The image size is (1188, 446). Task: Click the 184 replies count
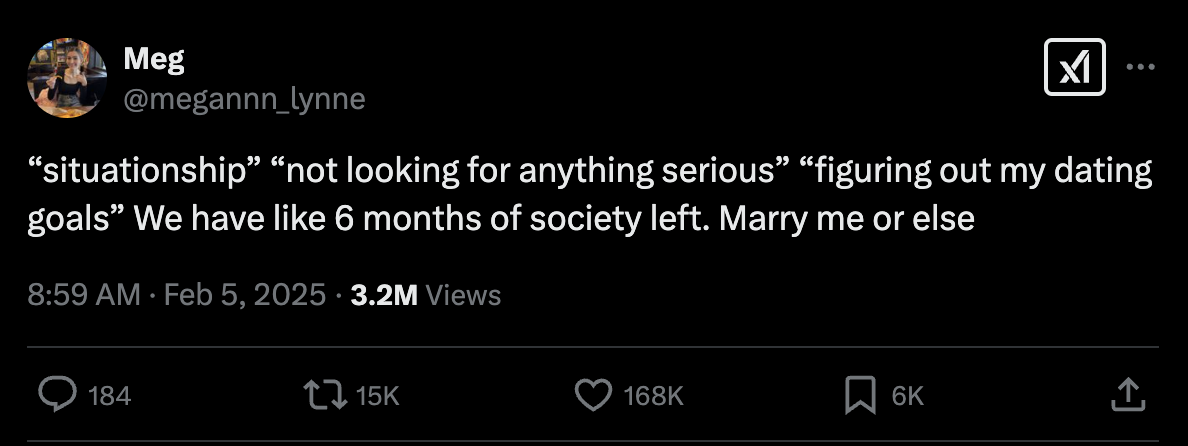pos(110,396)
